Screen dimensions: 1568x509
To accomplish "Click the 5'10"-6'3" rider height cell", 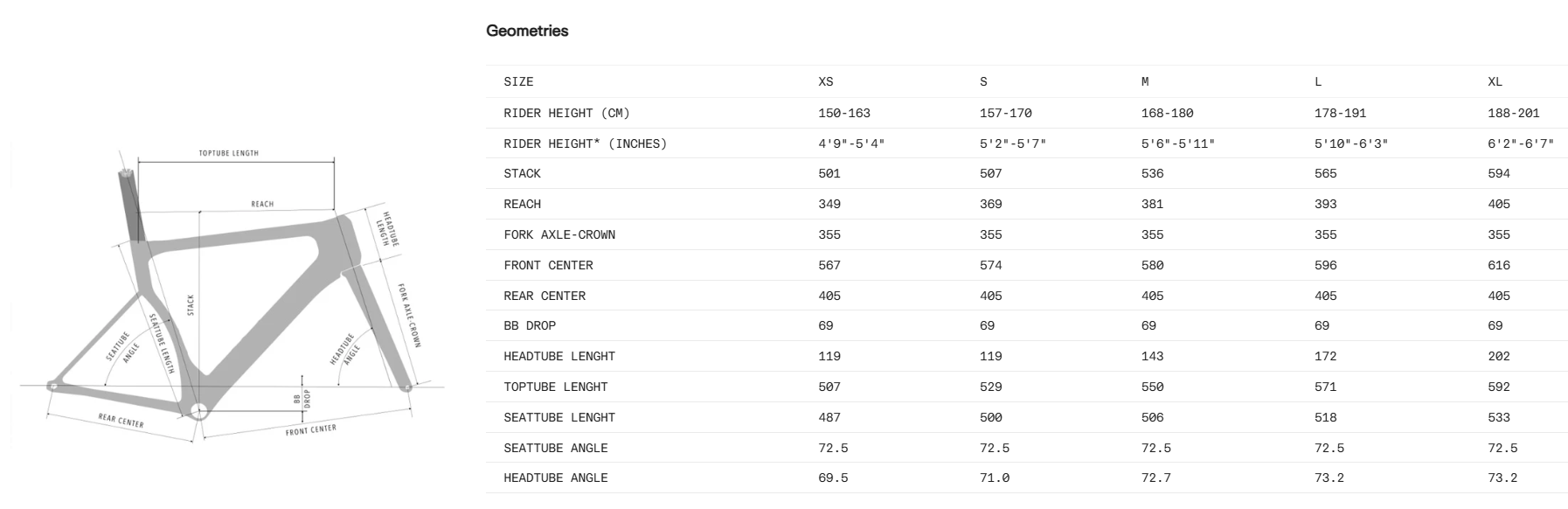I will tap(1351, 143).
